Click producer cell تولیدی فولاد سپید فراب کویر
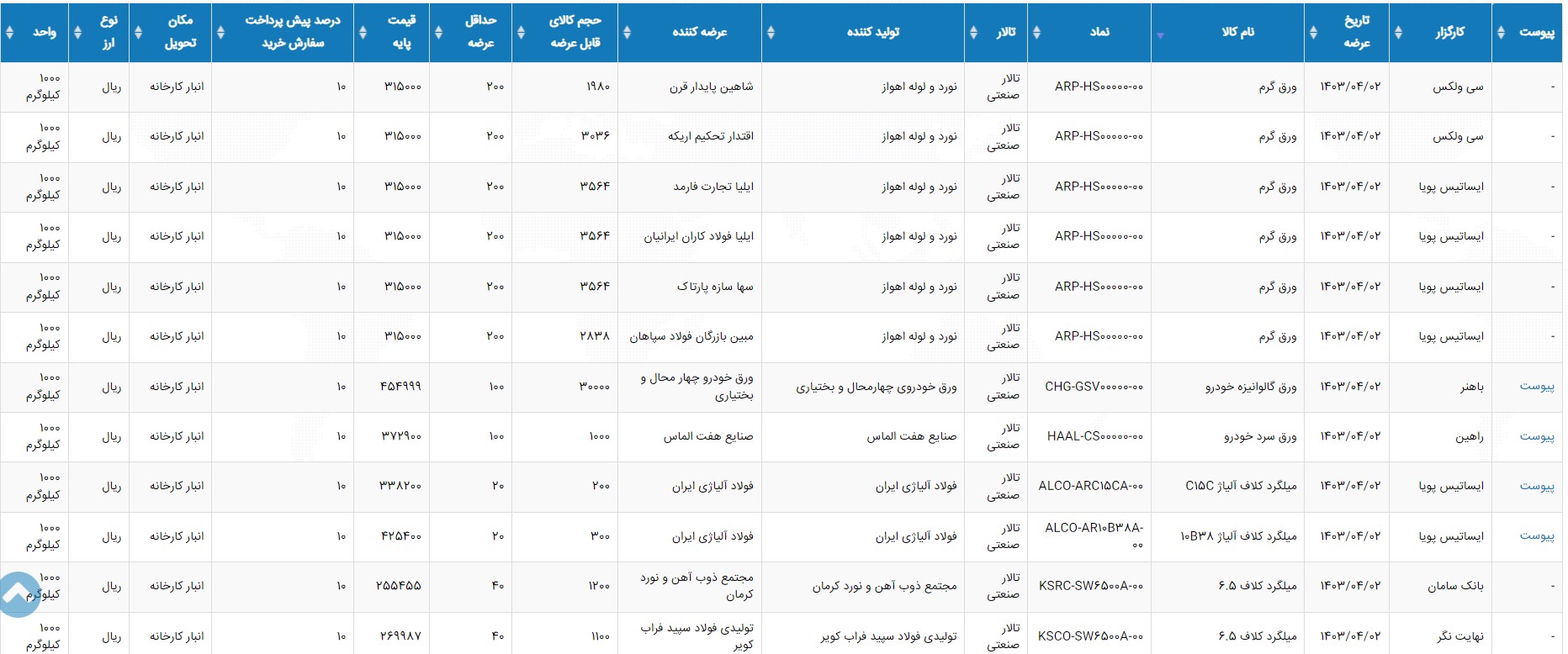Screen dimensions: 1568x654 pyautogui.click(x=889, y=636)
